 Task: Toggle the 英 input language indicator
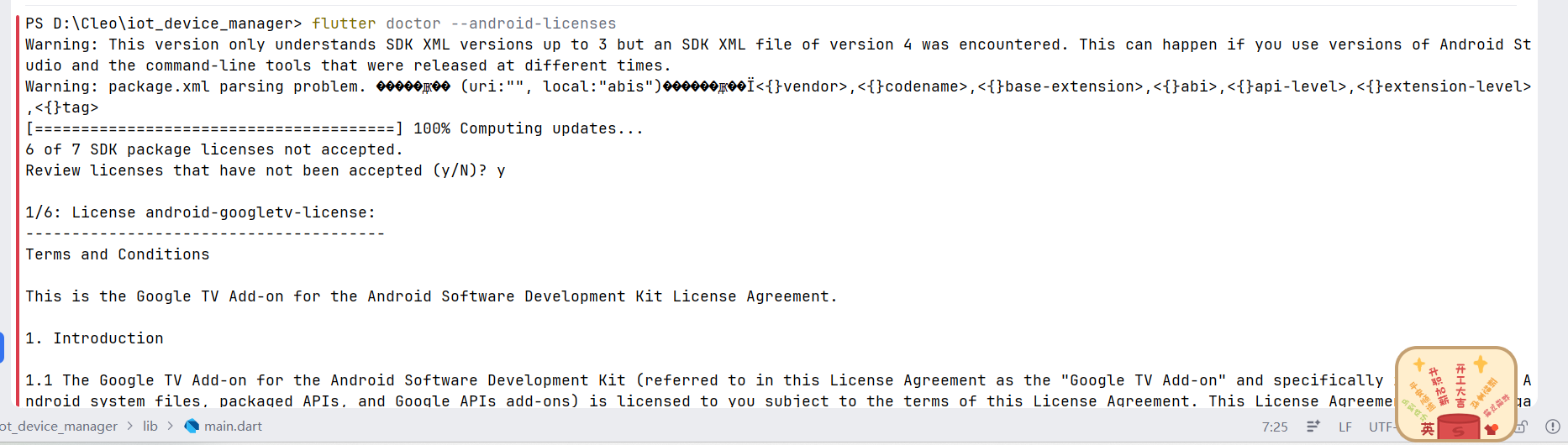1427,429
